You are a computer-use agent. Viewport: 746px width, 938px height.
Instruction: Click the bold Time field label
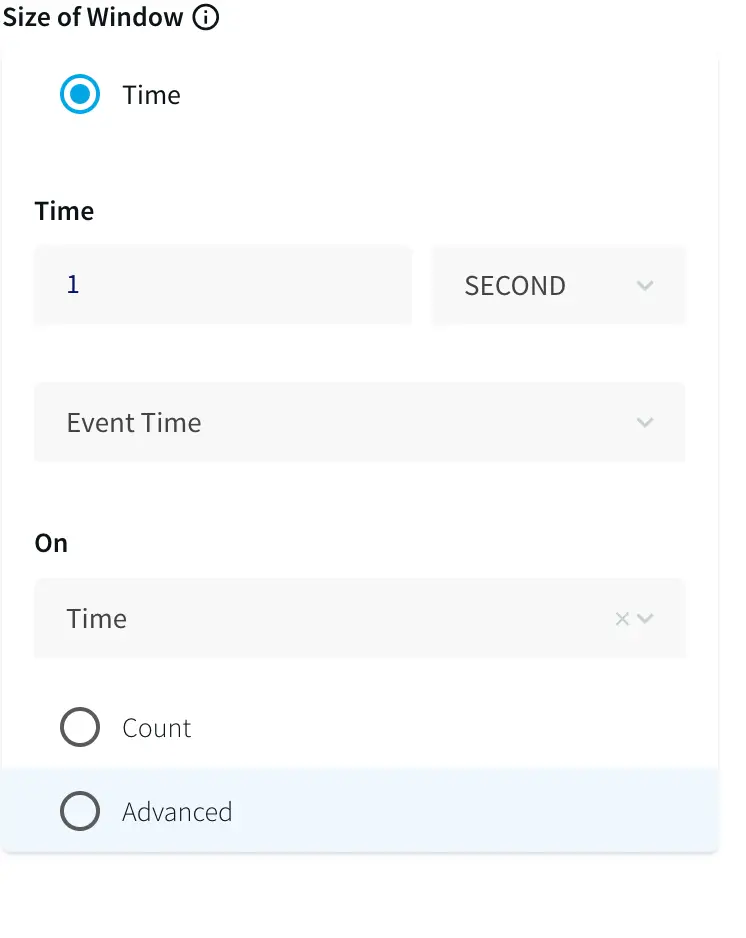(64, 211)
